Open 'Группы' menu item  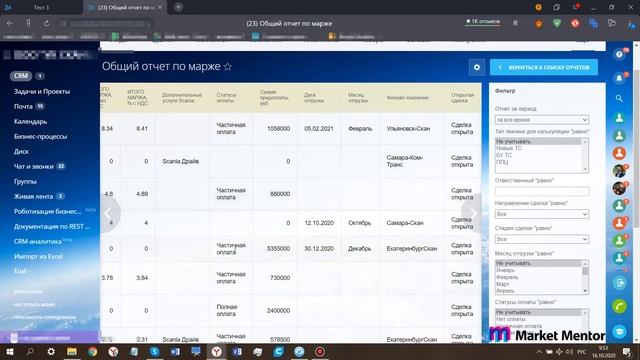(25, 181)
